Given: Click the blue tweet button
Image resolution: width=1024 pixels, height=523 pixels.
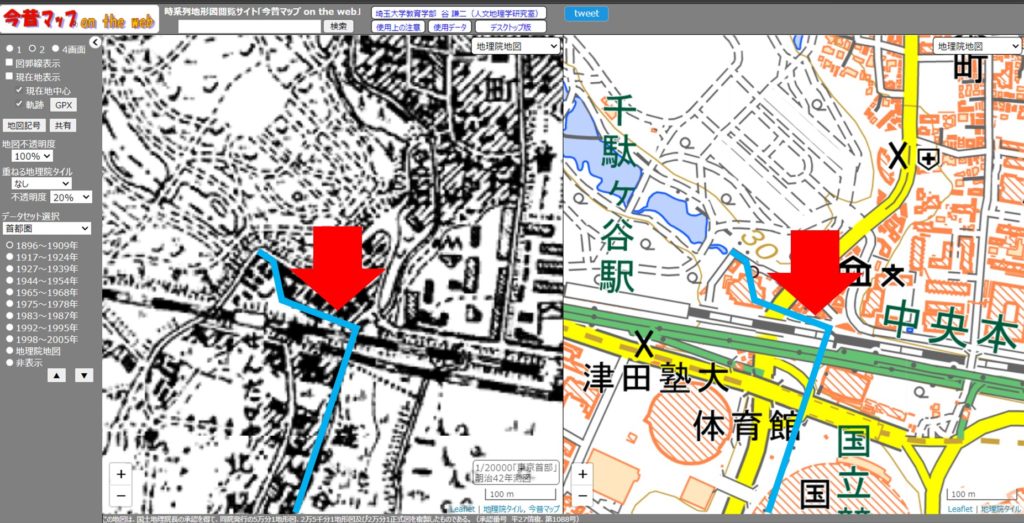Looking at the screenshot, I should click(585, 14).
